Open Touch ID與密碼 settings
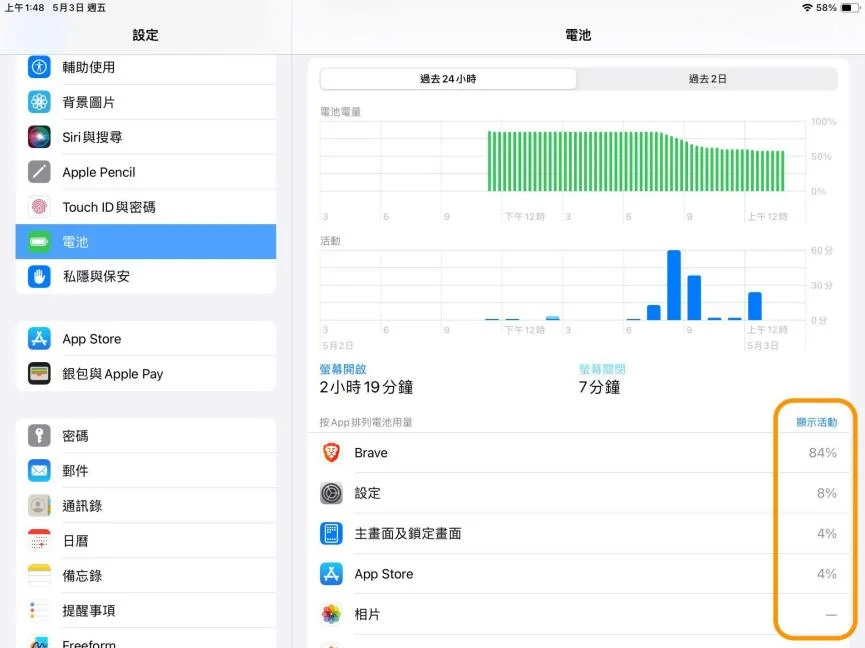 pos(146,207)
